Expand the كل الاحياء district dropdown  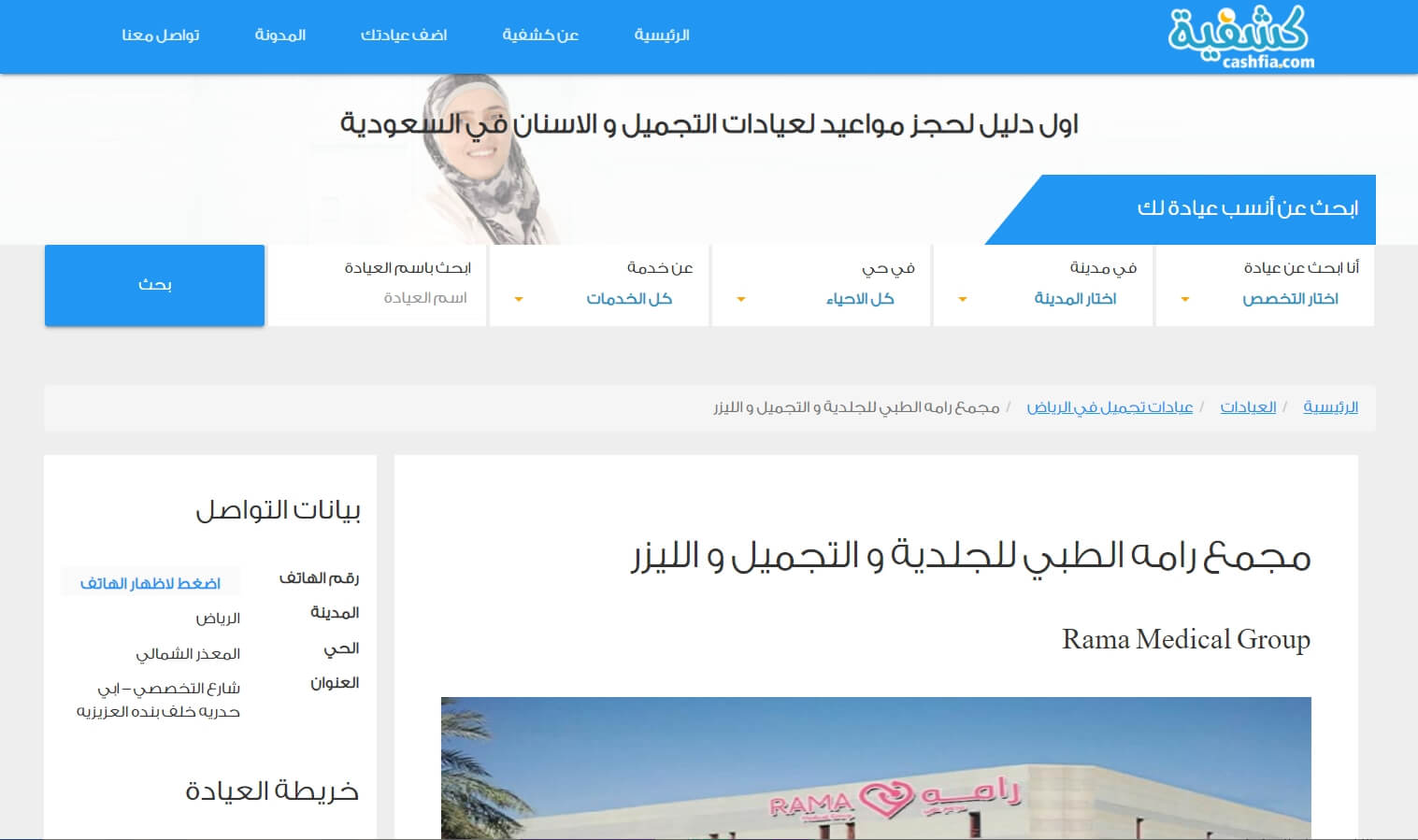click(x=822, y=299)
